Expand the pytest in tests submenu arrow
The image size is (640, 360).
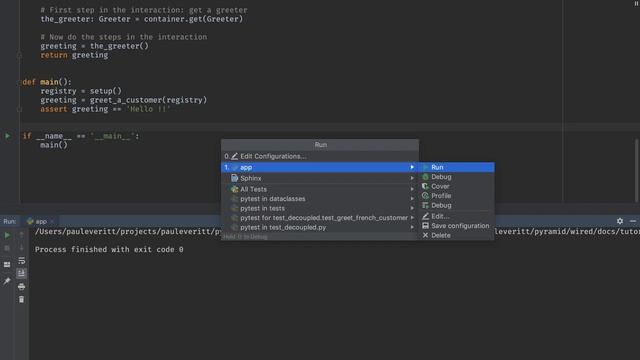pyautogui.click(x=412, y=208)
